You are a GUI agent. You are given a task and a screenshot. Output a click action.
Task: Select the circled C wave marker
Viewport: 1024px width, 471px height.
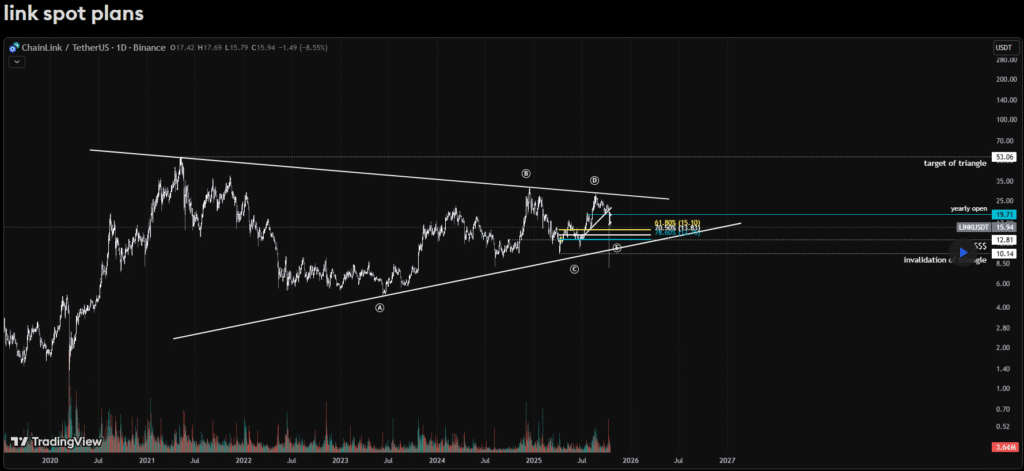[575, 269]
